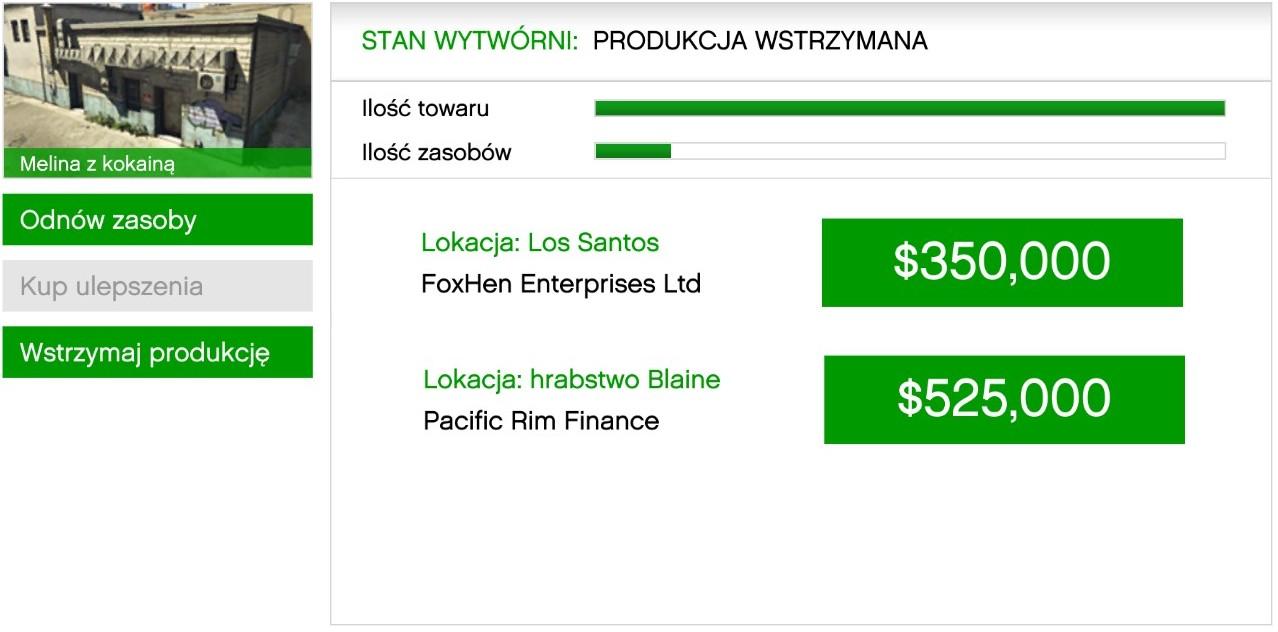The image size is (1278, 632).
Task: Click 'Wstrzymaj produkcję' to halt production
Action: coord(158,352)
